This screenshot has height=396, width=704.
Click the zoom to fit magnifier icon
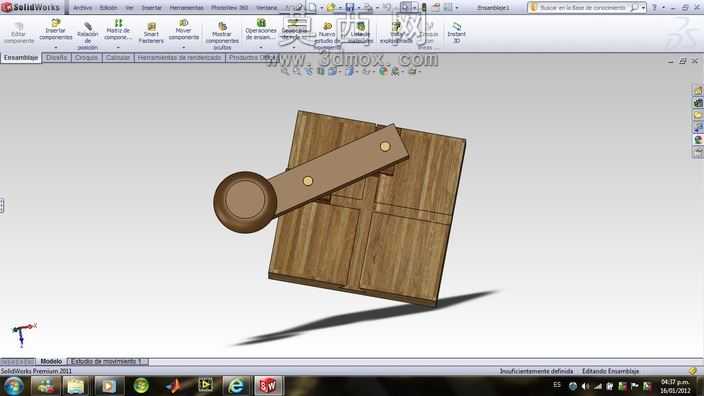click(285, 71)
